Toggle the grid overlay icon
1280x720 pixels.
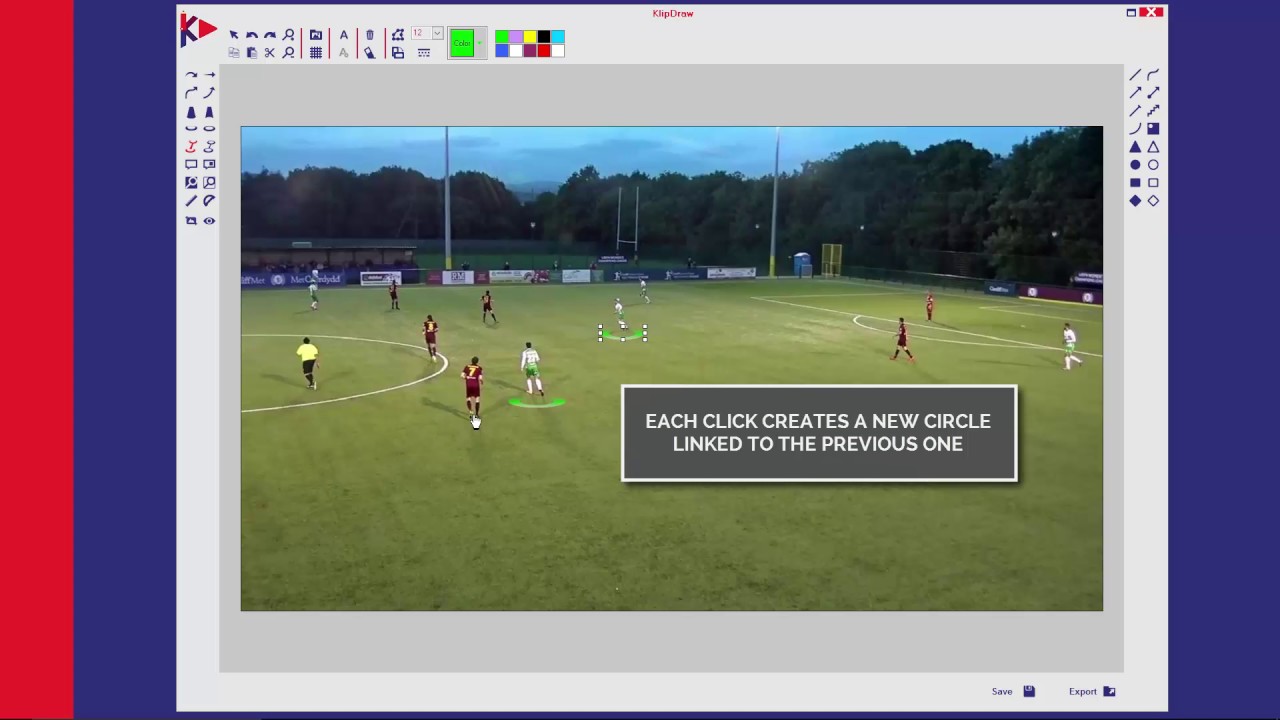coord(316,53)
